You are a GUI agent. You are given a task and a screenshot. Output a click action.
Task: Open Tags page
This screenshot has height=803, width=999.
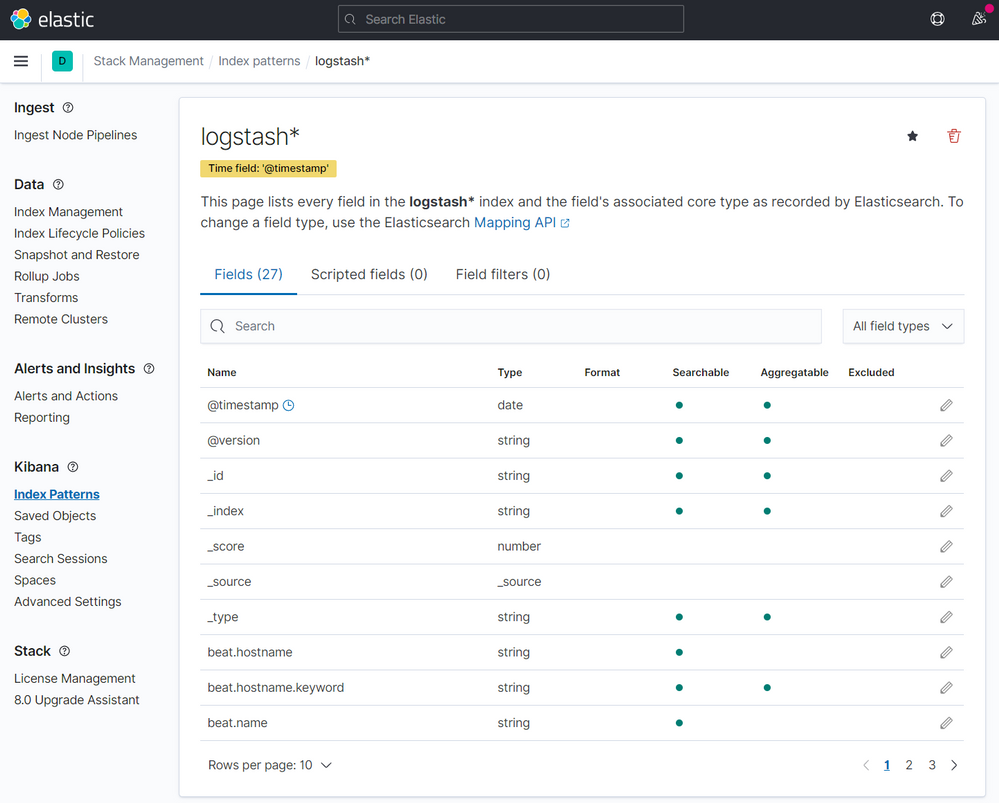27,537
